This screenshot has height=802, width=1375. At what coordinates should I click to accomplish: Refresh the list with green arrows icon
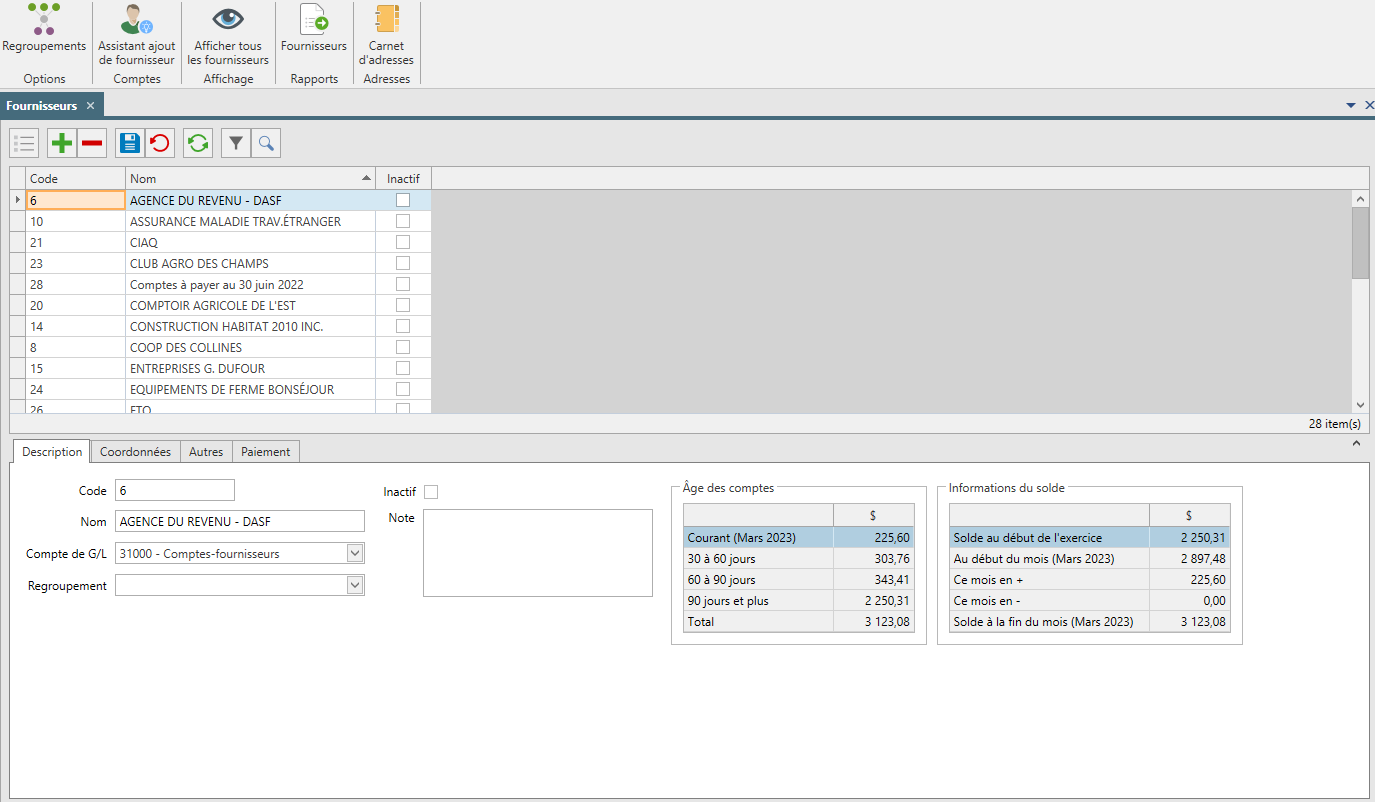(198, 144)
